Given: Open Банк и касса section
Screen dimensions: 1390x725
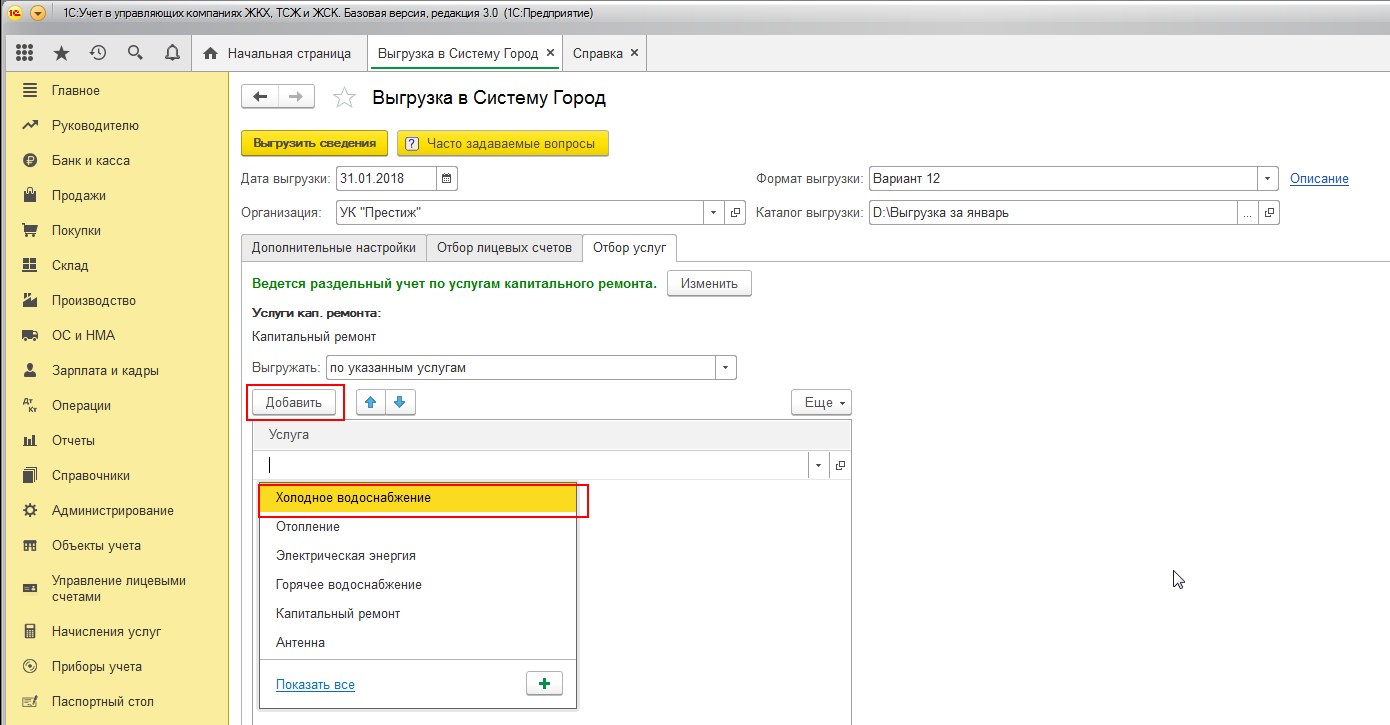Looking at the screenshot, I should tap(116, 161).
